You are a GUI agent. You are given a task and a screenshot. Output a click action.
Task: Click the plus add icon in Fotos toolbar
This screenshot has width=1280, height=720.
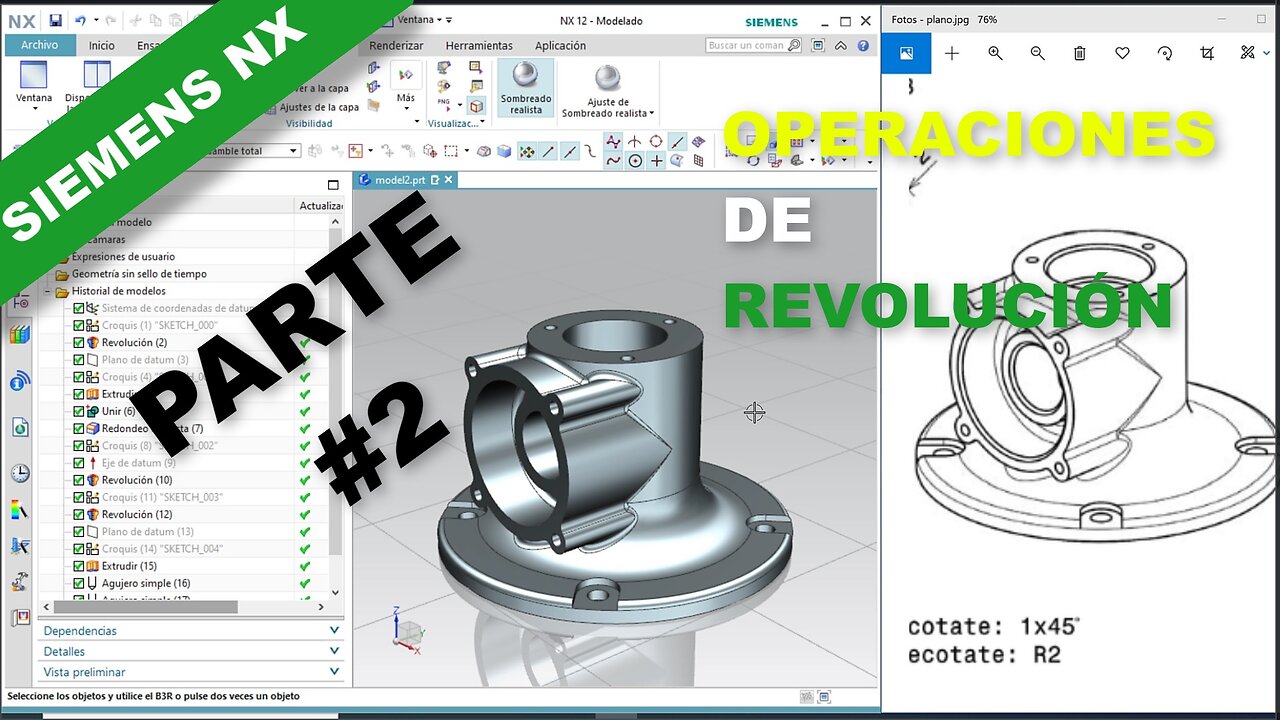(x=952, y=53)
